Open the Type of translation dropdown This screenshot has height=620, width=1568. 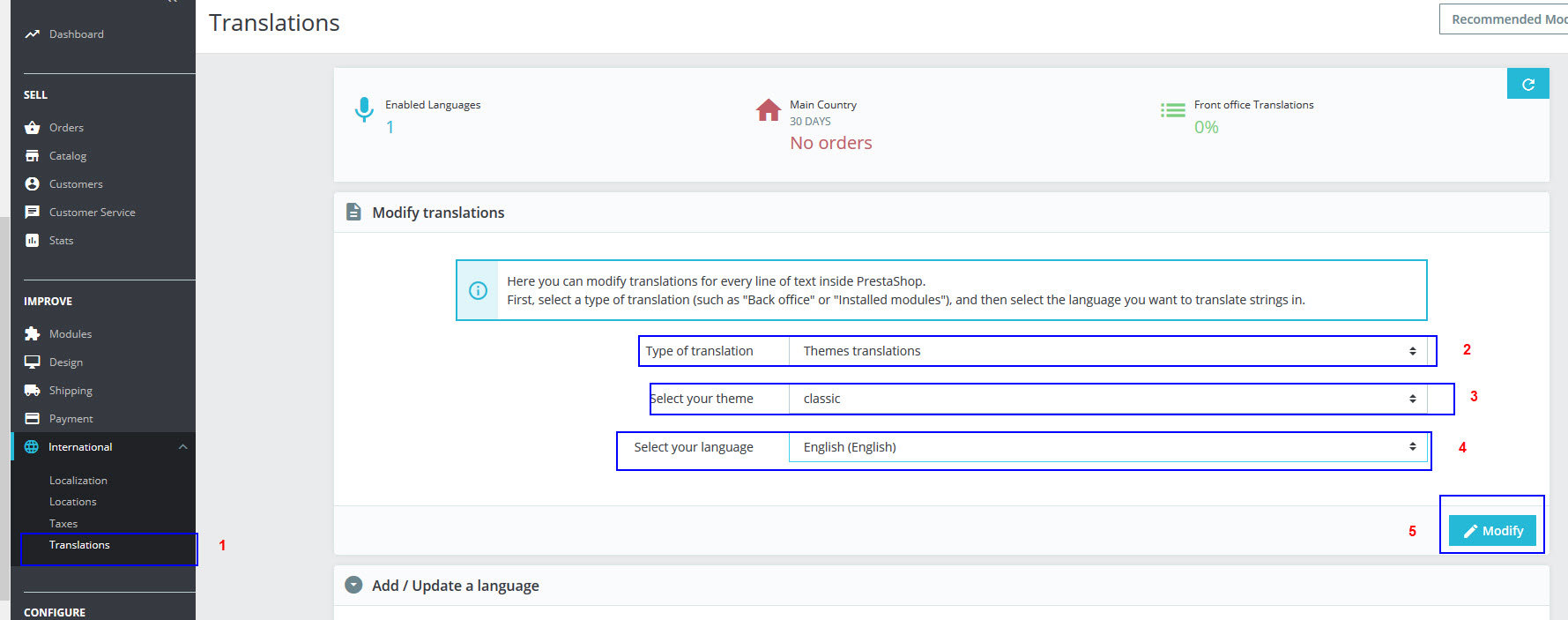click(1107, 351)
